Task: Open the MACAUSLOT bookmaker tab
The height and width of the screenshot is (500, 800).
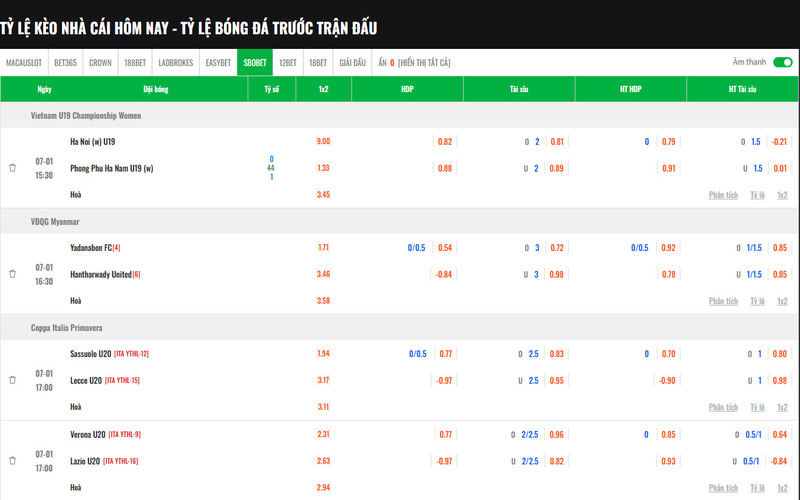Action: click(24, 62)
